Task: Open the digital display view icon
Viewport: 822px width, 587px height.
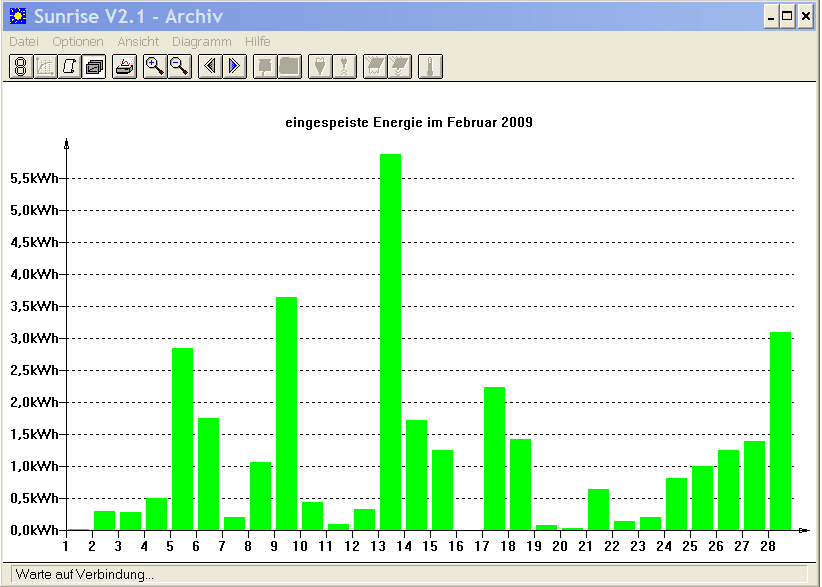Action: coord(21,67)
